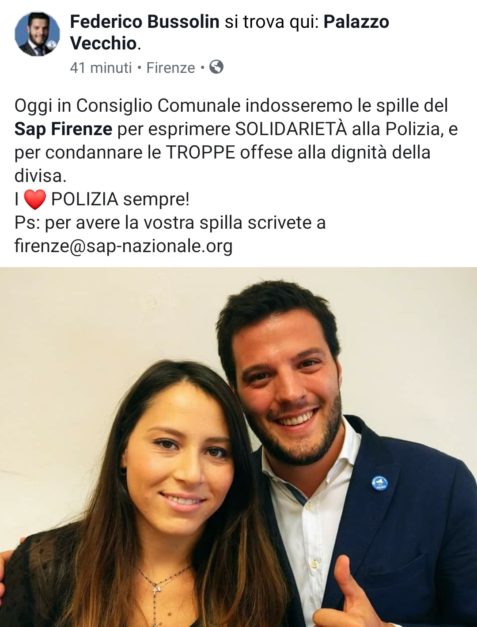Click Federico Bussolin's round profile avatar
Viewport: 477px width, 627px height.
[x=37, y=34]
